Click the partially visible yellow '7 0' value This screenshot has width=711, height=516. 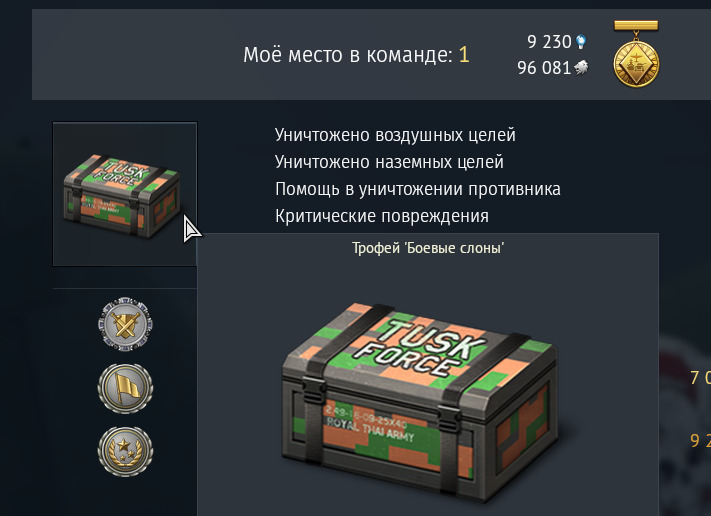(x=700, y=378)
